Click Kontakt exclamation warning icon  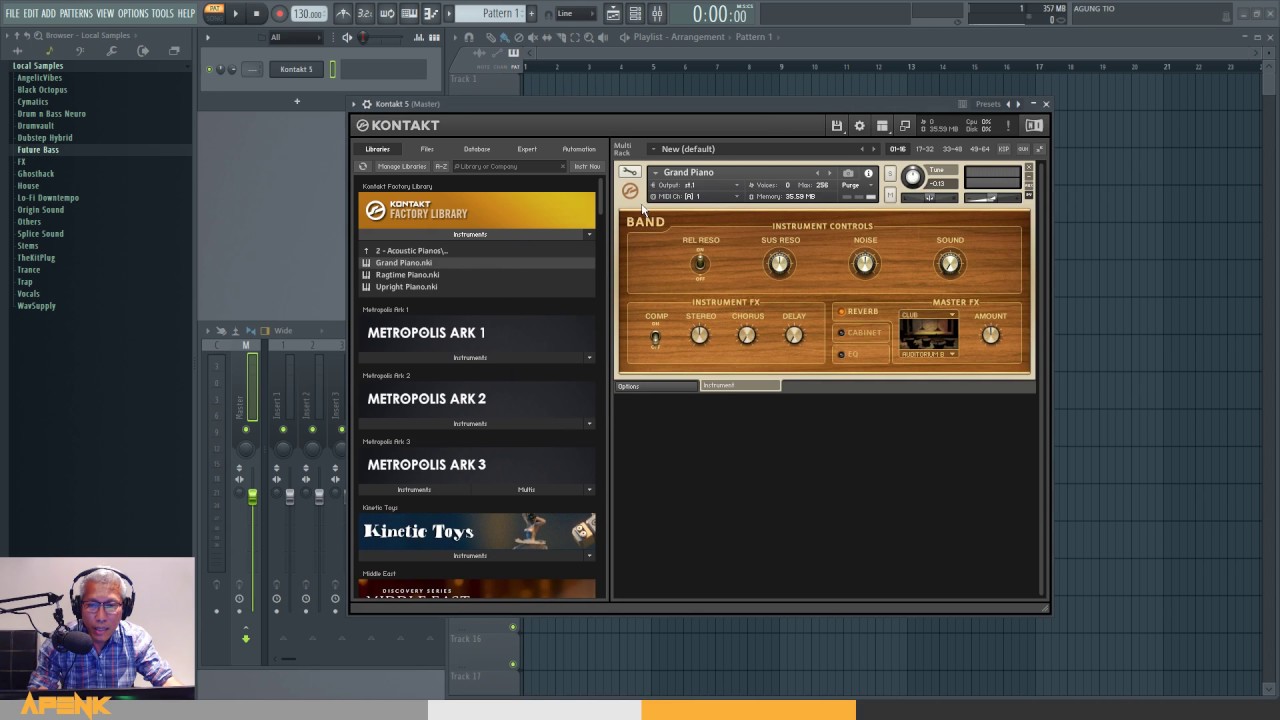[x=1008, y=125]
